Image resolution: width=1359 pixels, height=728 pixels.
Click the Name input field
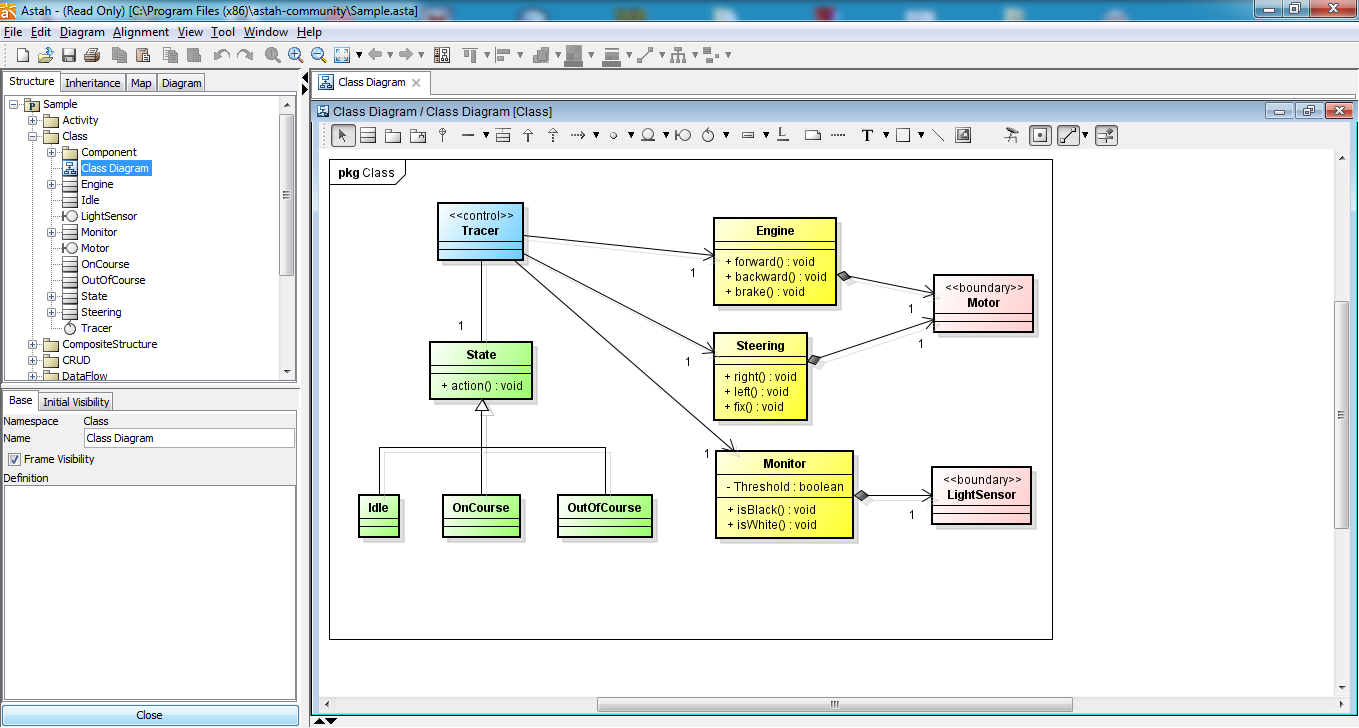coord(189,438)
